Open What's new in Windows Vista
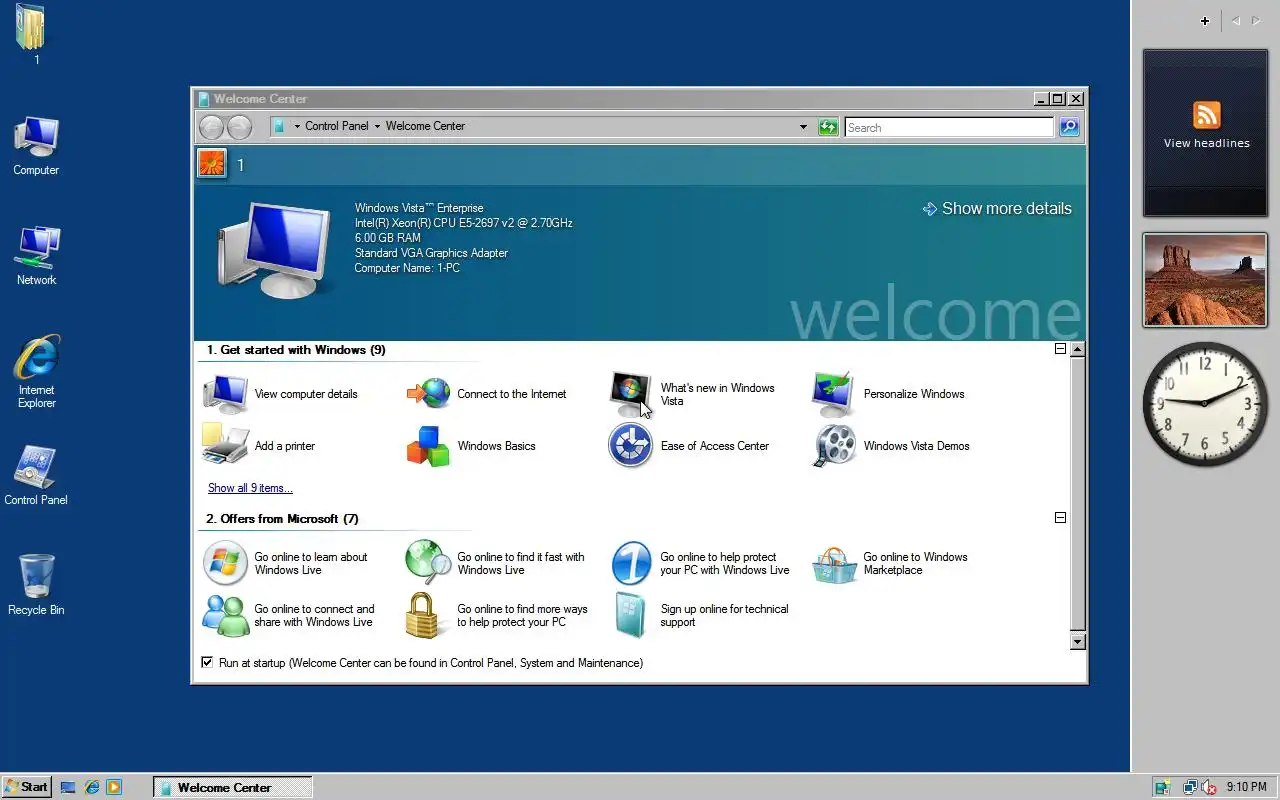1280x800 pixels. [692, 394]
